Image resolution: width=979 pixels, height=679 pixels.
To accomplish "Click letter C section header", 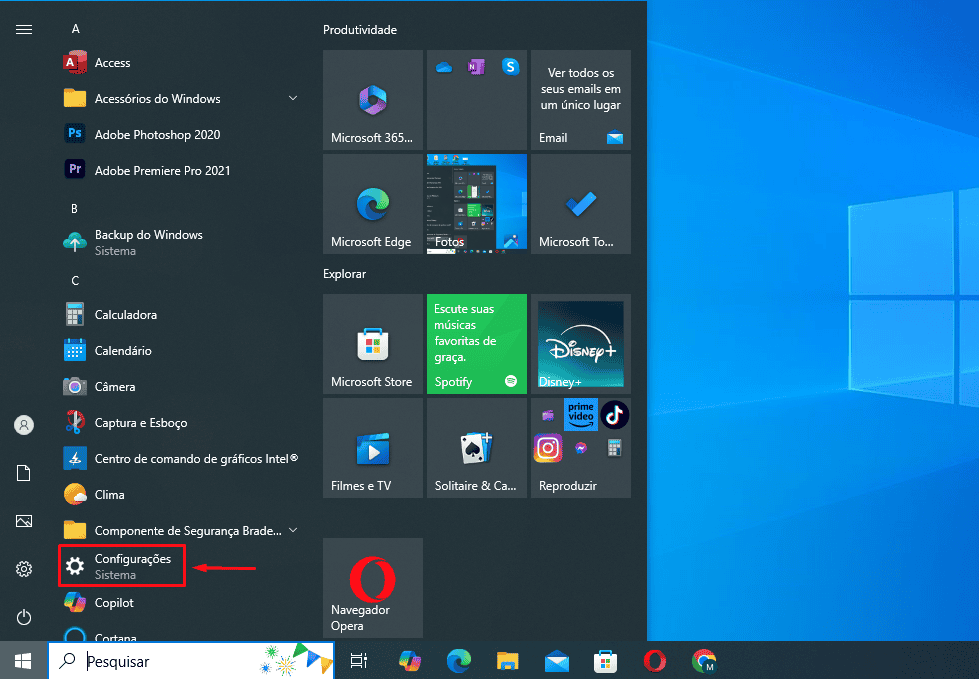I will pos(75,280).
